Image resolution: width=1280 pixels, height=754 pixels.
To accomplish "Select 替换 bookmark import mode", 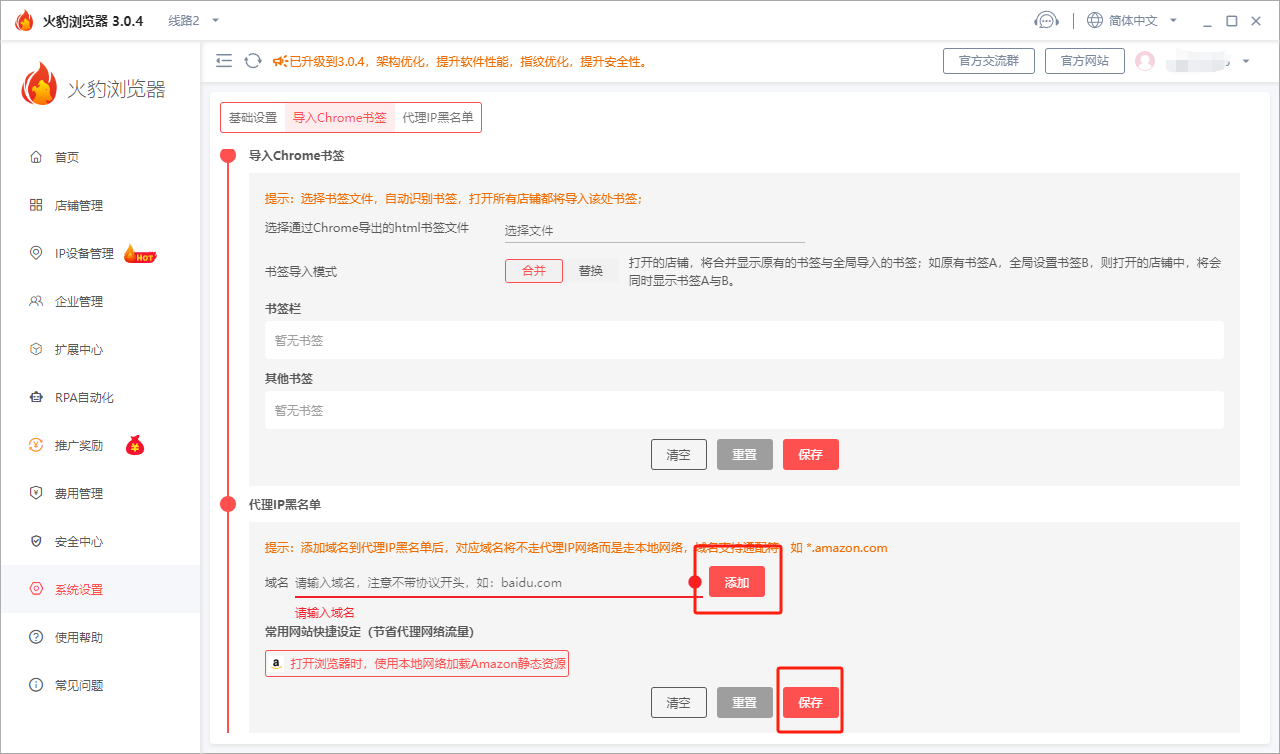I will click(x=591, y=271).
